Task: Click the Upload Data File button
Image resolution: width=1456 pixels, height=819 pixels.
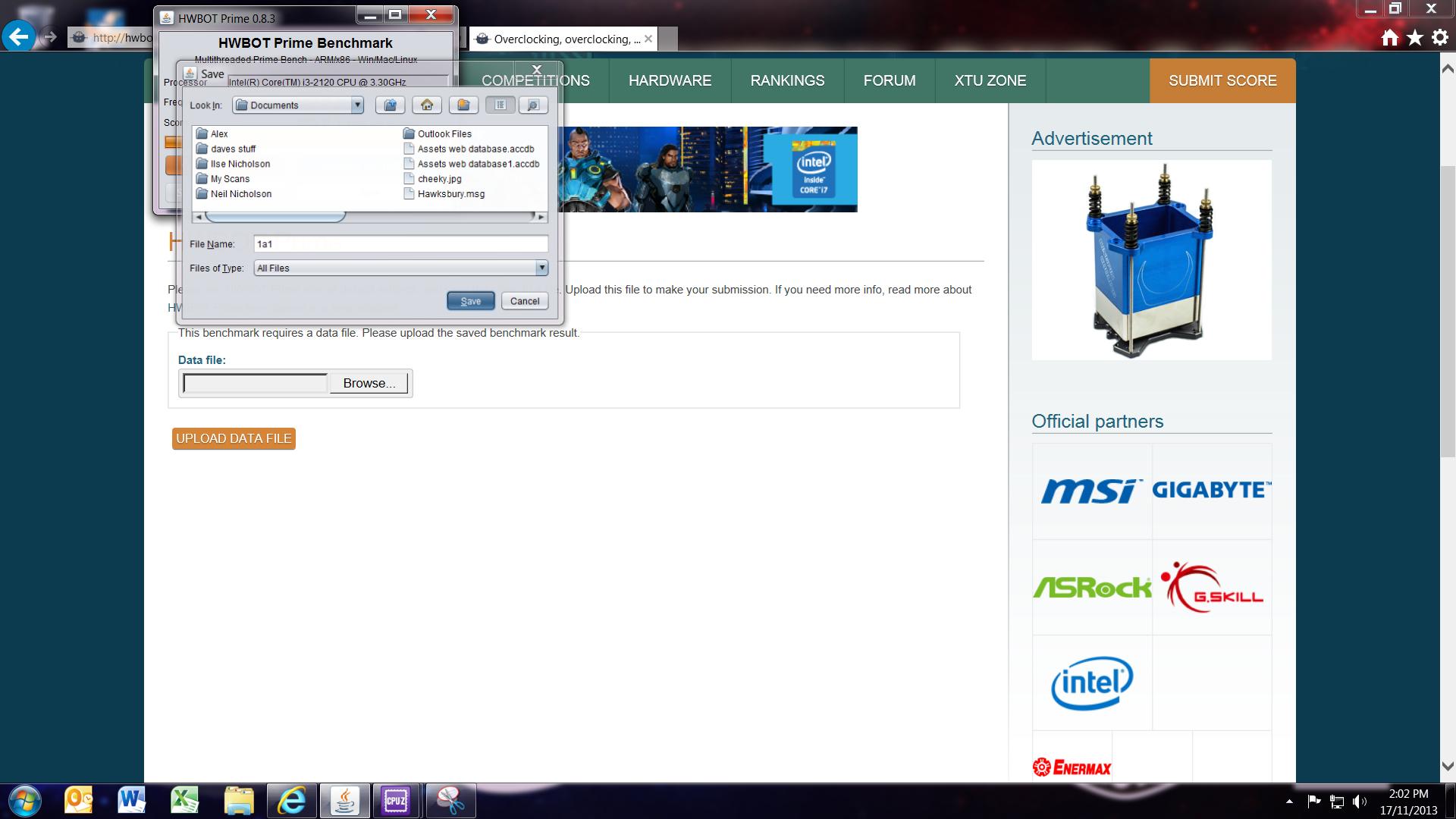Action: click(x=234, y=438)
